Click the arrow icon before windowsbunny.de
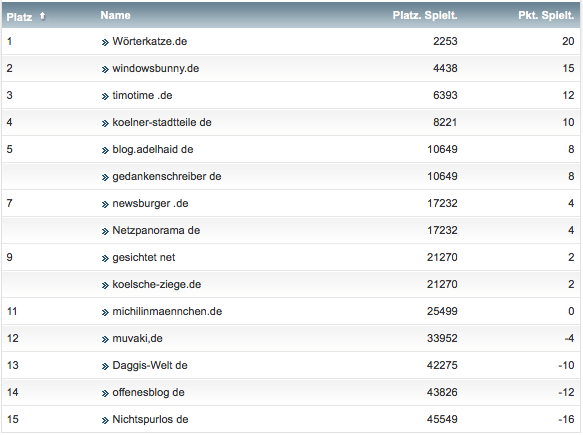This screenshot has width=583, height=435. pyautogui.click(x=105, y=70)
